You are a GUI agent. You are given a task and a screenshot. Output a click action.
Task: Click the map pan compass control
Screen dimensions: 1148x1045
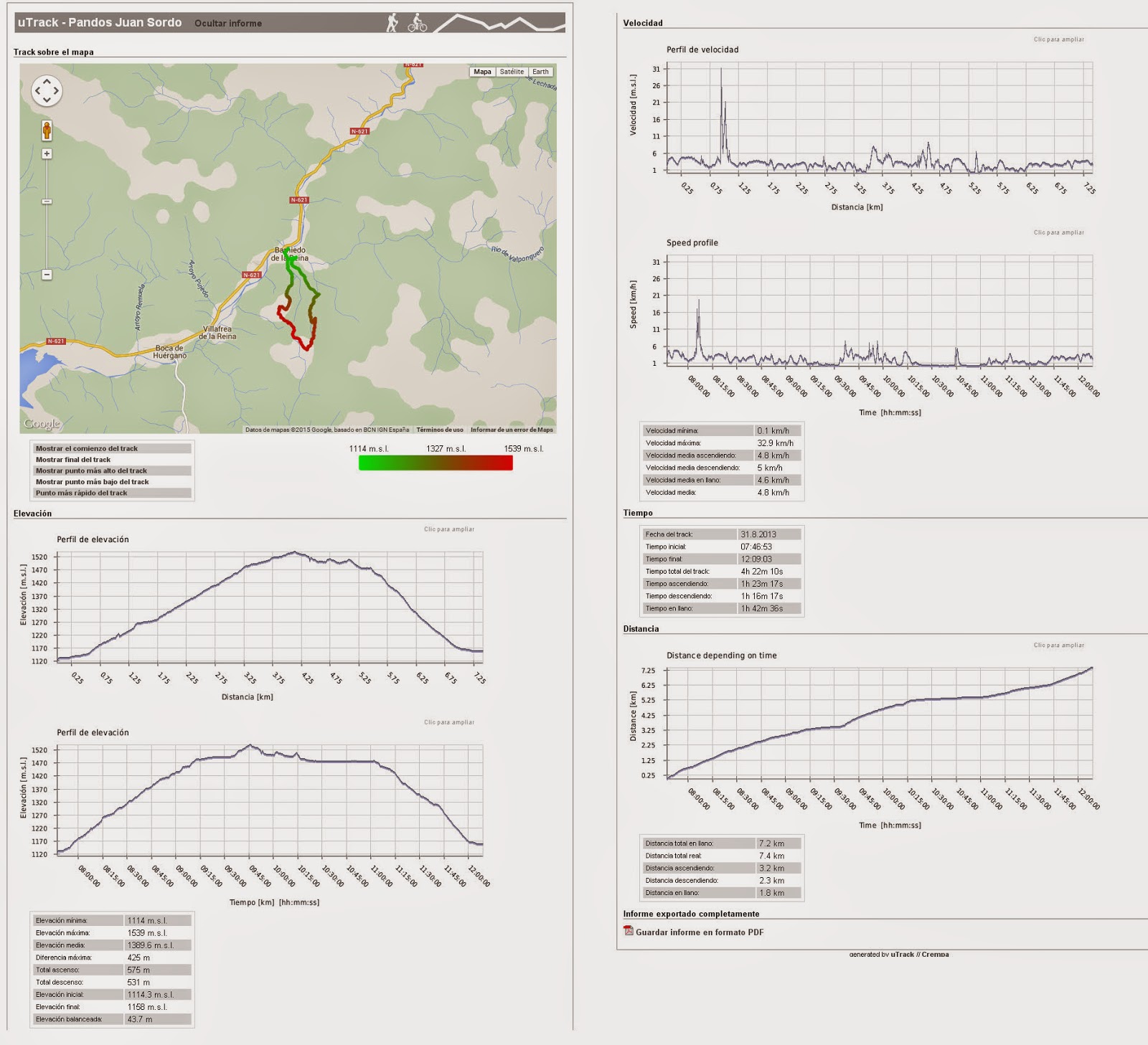pos(47,92)
